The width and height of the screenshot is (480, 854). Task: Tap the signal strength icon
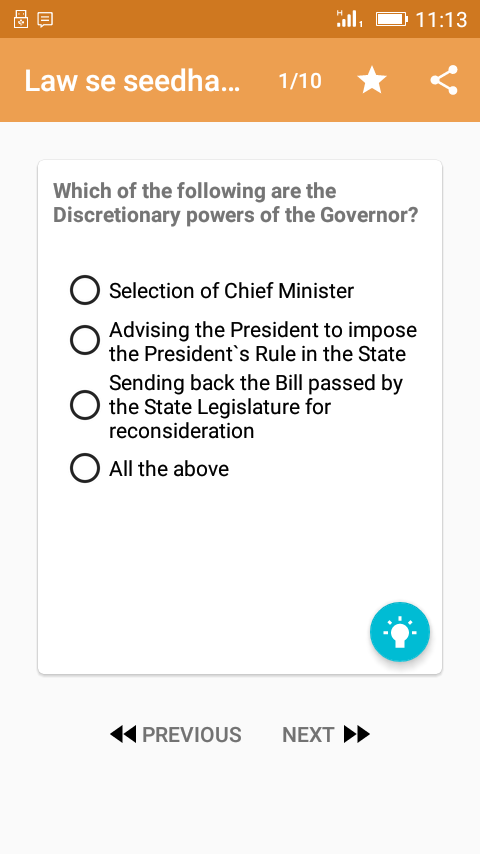click(349, 19)
